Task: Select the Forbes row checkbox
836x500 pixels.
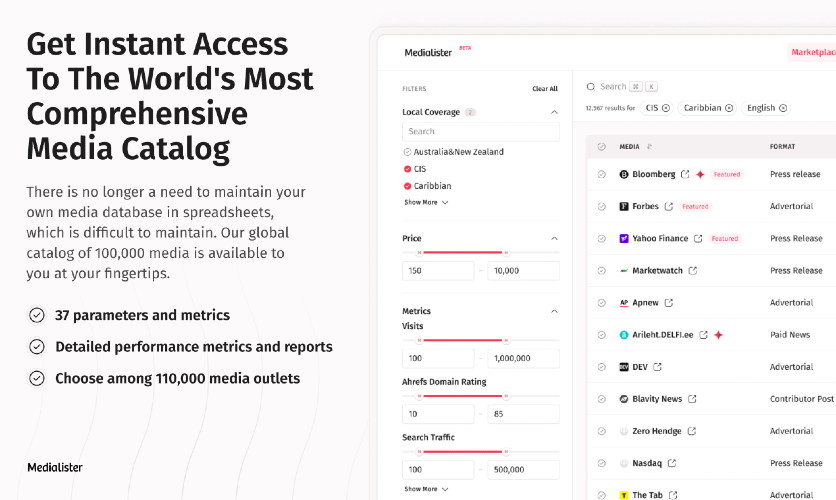Action: tap(601, 206)
